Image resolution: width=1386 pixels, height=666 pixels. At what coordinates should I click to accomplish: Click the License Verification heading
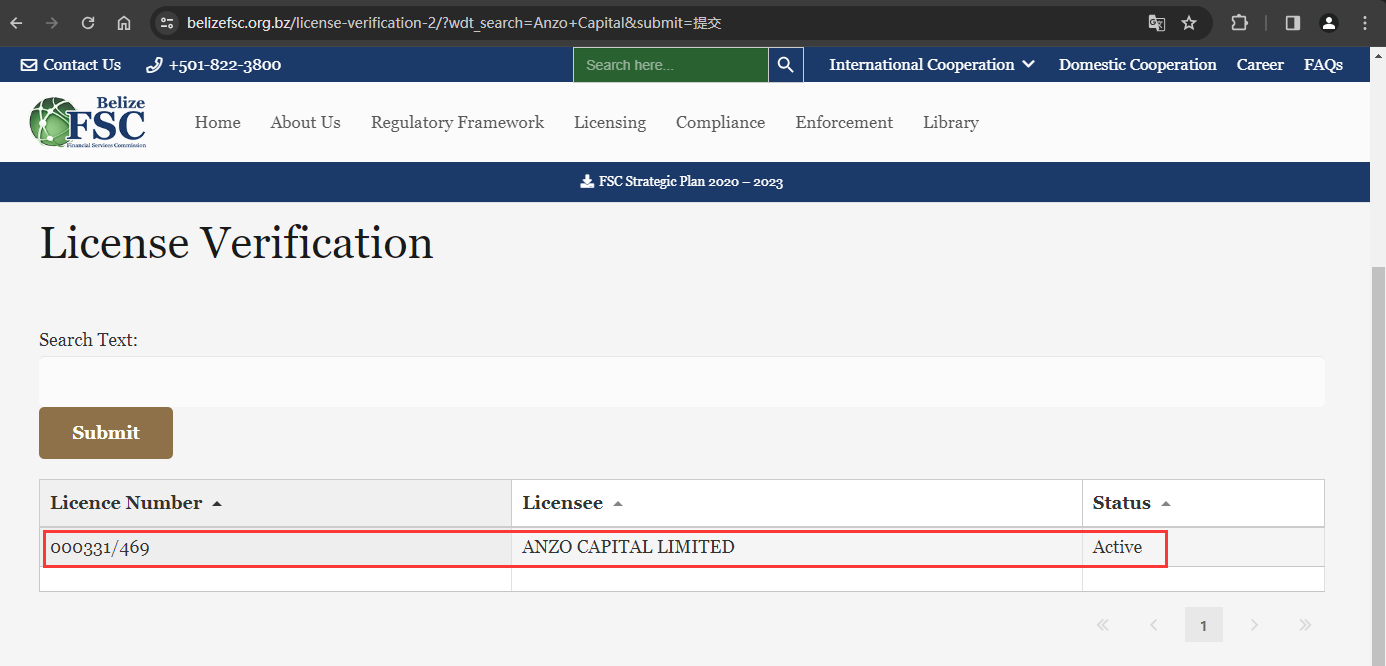tap(236, 243)
